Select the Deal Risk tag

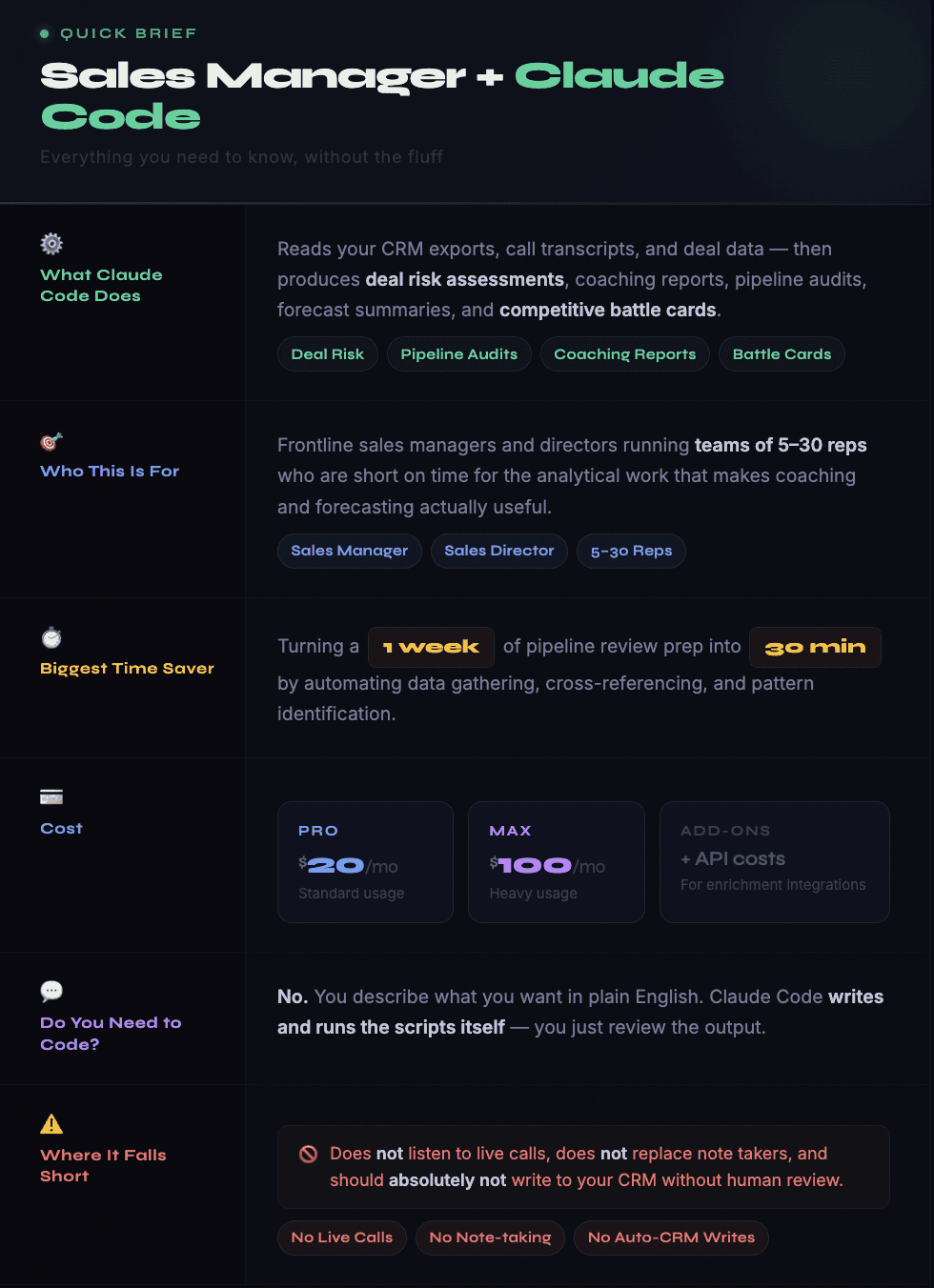(327, 354)
